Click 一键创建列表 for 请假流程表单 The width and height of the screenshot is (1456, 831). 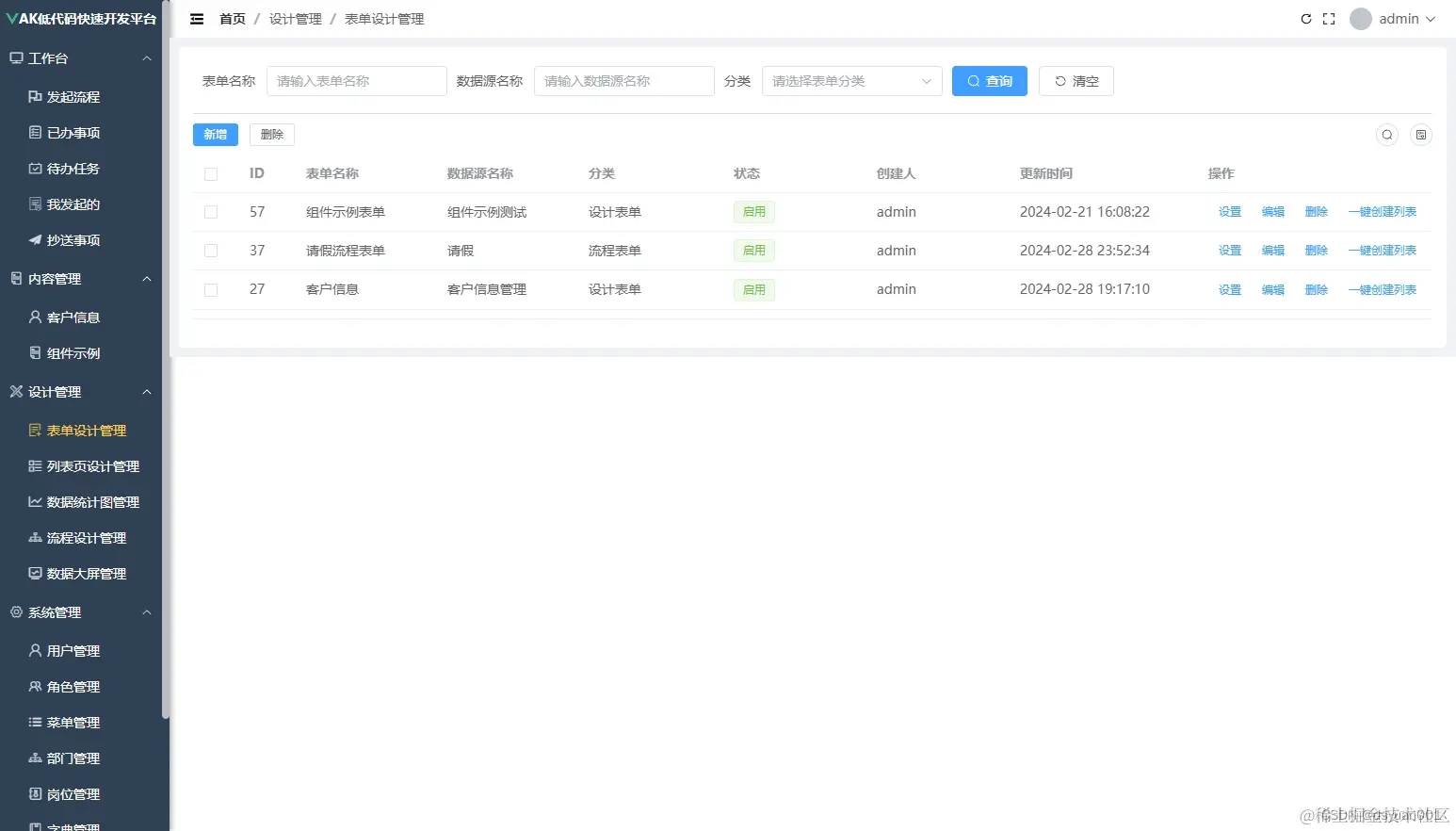[x=1382, y=250]
